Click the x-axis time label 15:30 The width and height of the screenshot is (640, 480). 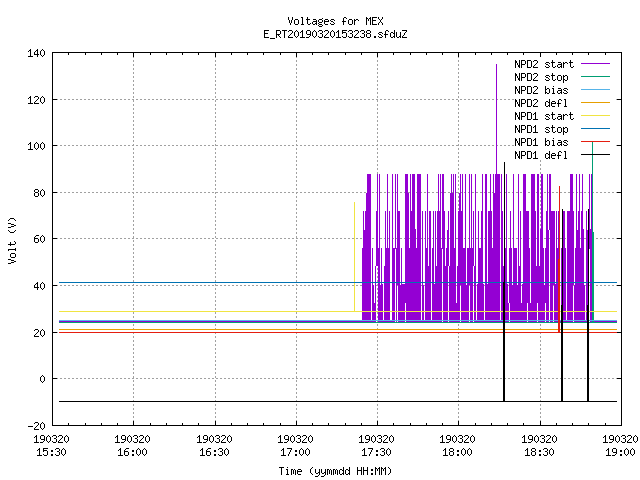click(51, 452)
